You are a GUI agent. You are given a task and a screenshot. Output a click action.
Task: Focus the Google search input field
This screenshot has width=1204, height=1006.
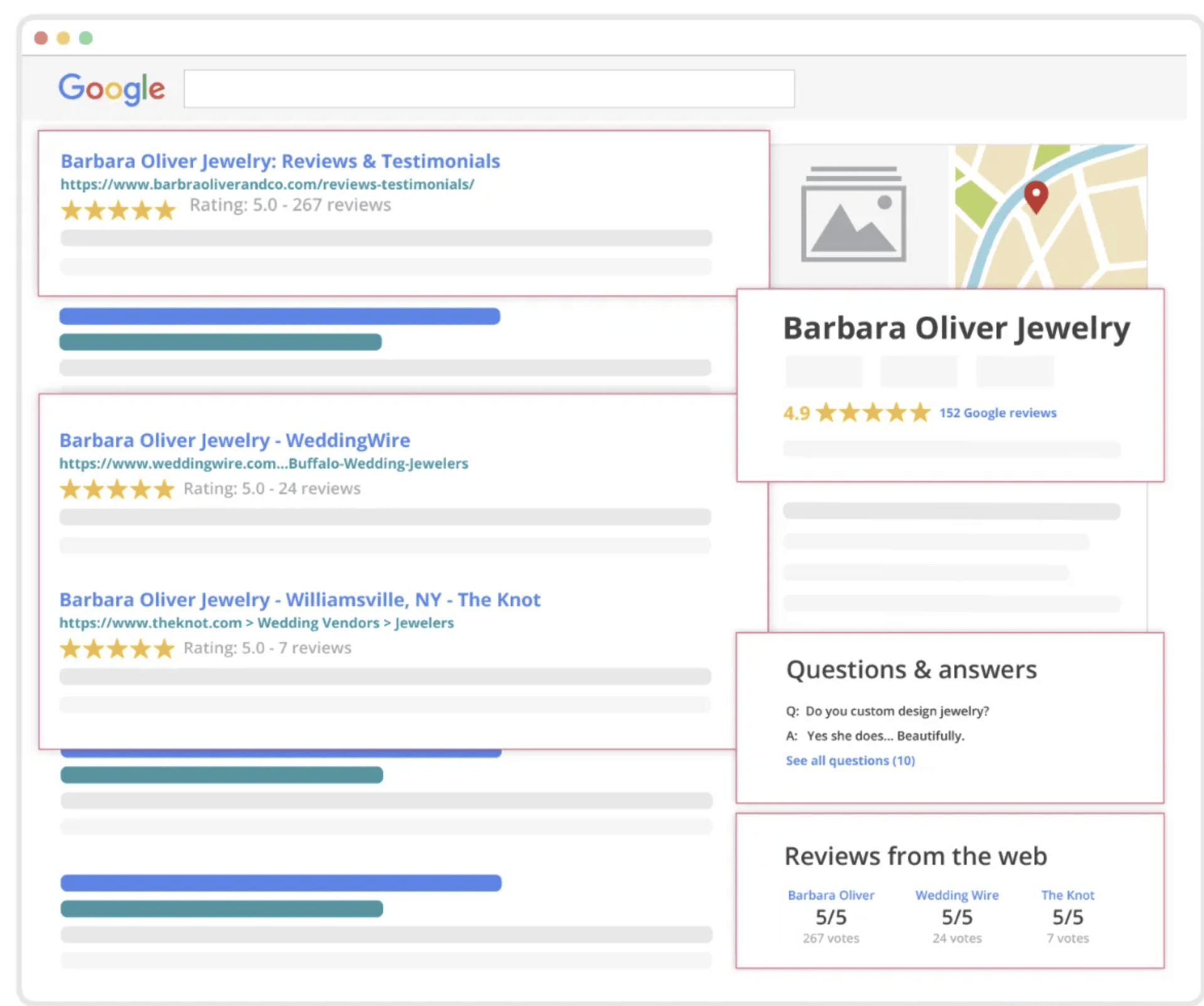[489, 89]
